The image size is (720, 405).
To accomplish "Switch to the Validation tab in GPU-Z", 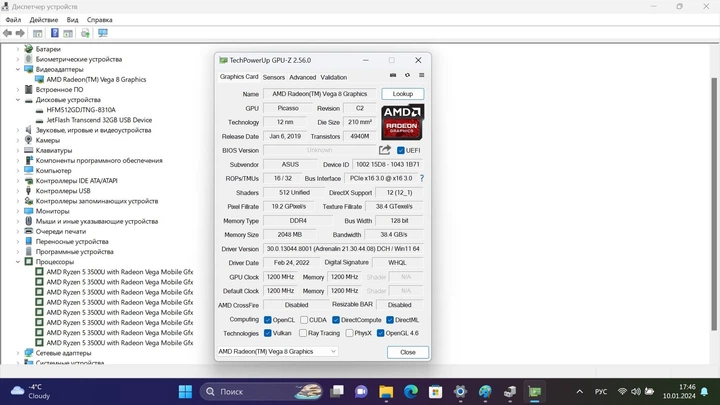I will click(x=334, y=77).
